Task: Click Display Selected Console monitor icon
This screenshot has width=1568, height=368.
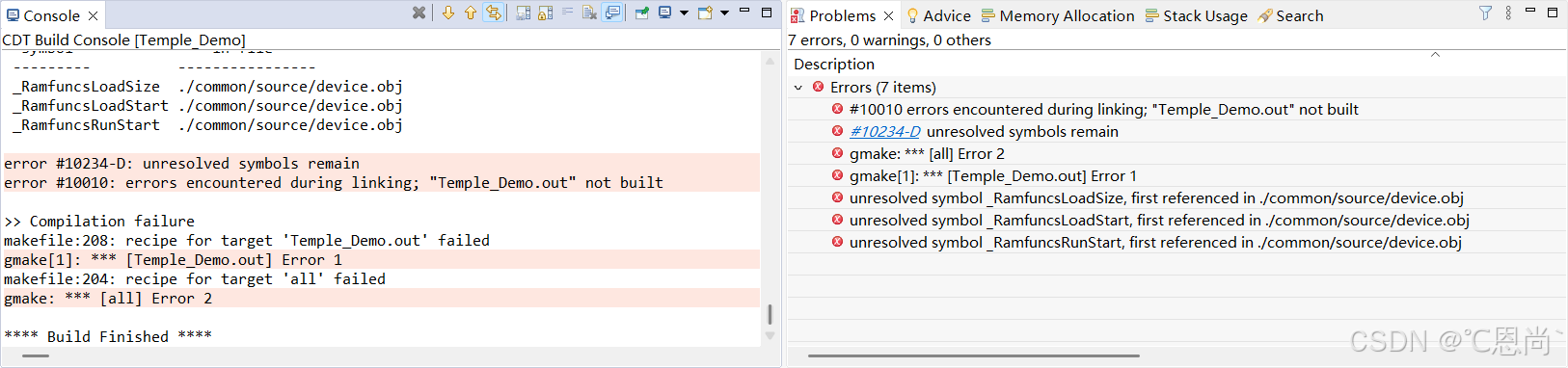Action: click(x=664, y=13)
